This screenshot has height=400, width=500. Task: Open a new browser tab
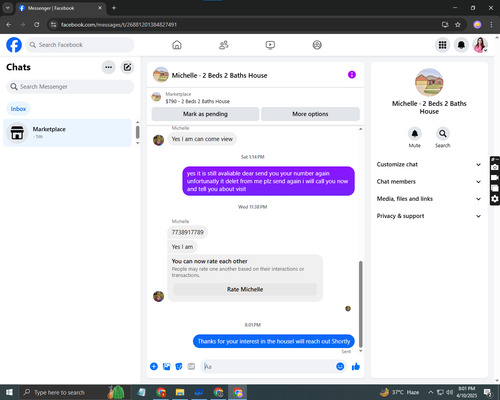pos(114,8)
